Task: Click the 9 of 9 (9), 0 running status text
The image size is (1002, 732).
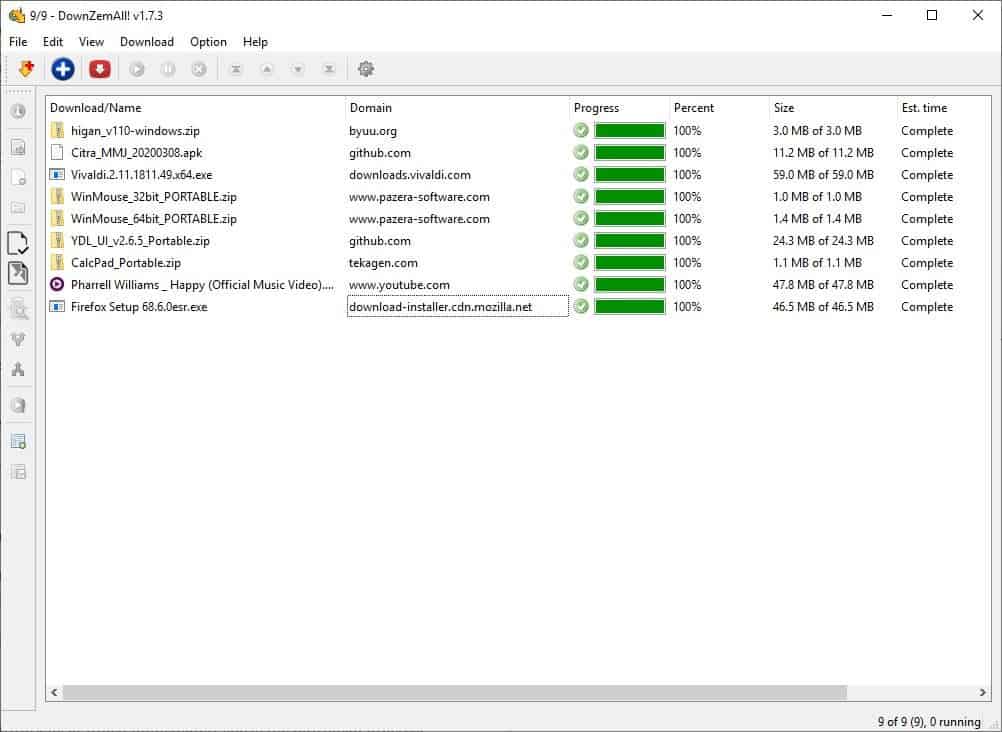Action: [929, 721]
